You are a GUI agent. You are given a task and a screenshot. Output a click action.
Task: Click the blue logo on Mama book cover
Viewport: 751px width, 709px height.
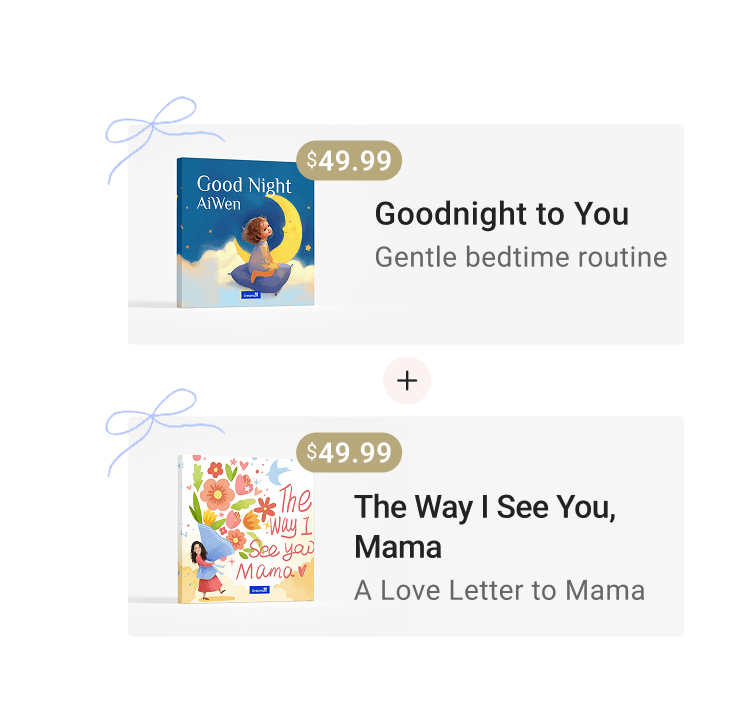260,590
